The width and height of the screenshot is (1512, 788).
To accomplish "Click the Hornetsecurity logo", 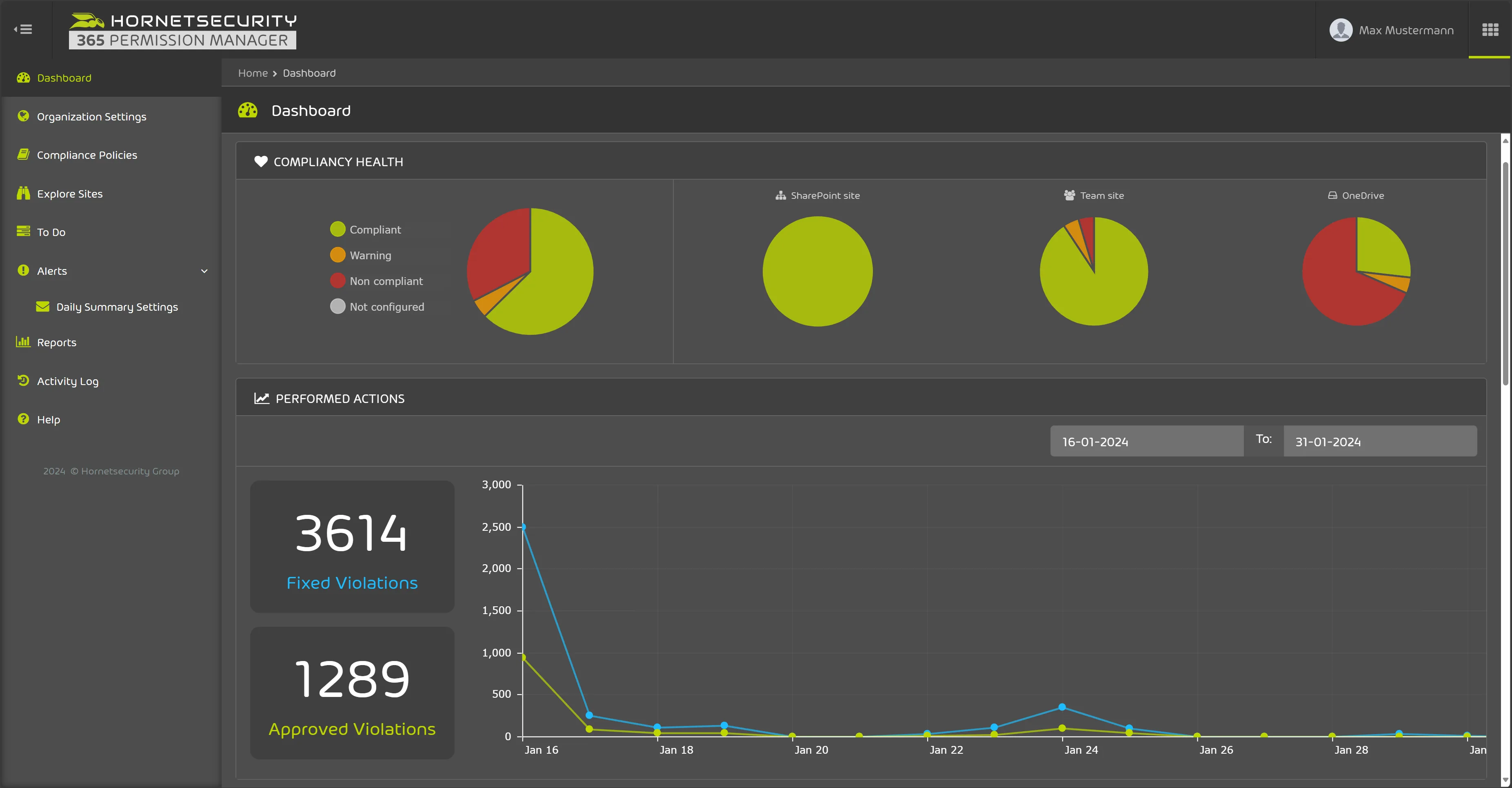I will (182, 29).
